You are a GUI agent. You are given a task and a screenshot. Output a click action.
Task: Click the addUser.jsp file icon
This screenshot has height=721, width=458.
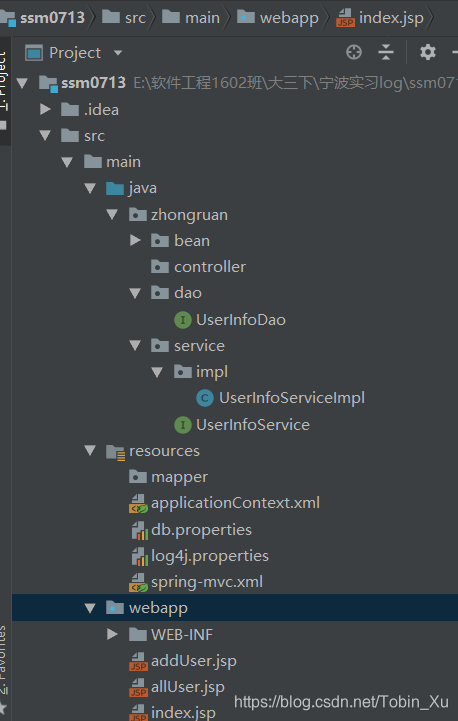138,662
